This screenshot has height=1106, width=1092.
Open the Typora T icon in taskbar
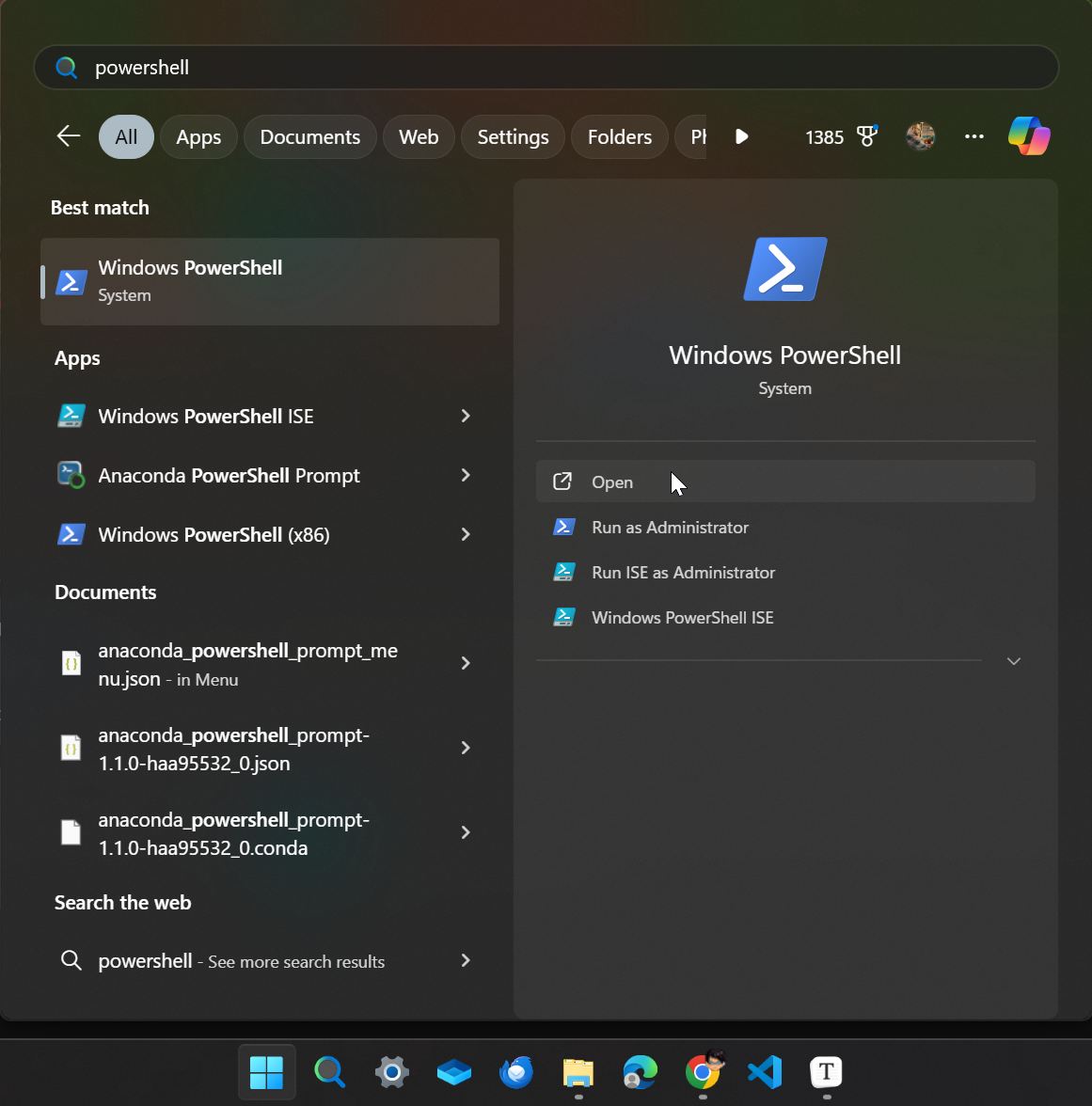click(x=827, y=1072)
